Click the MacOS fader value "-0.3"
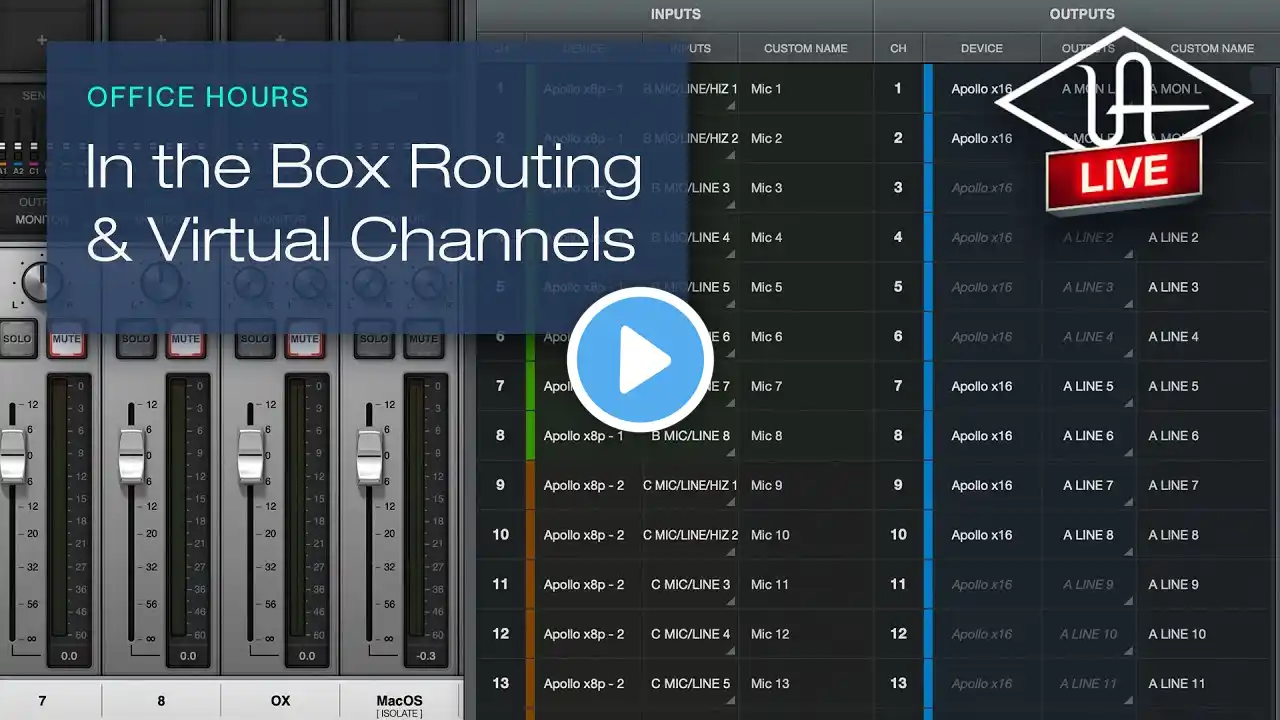Viewport: 1280px width, 720px height. click(x=426, y=656)
